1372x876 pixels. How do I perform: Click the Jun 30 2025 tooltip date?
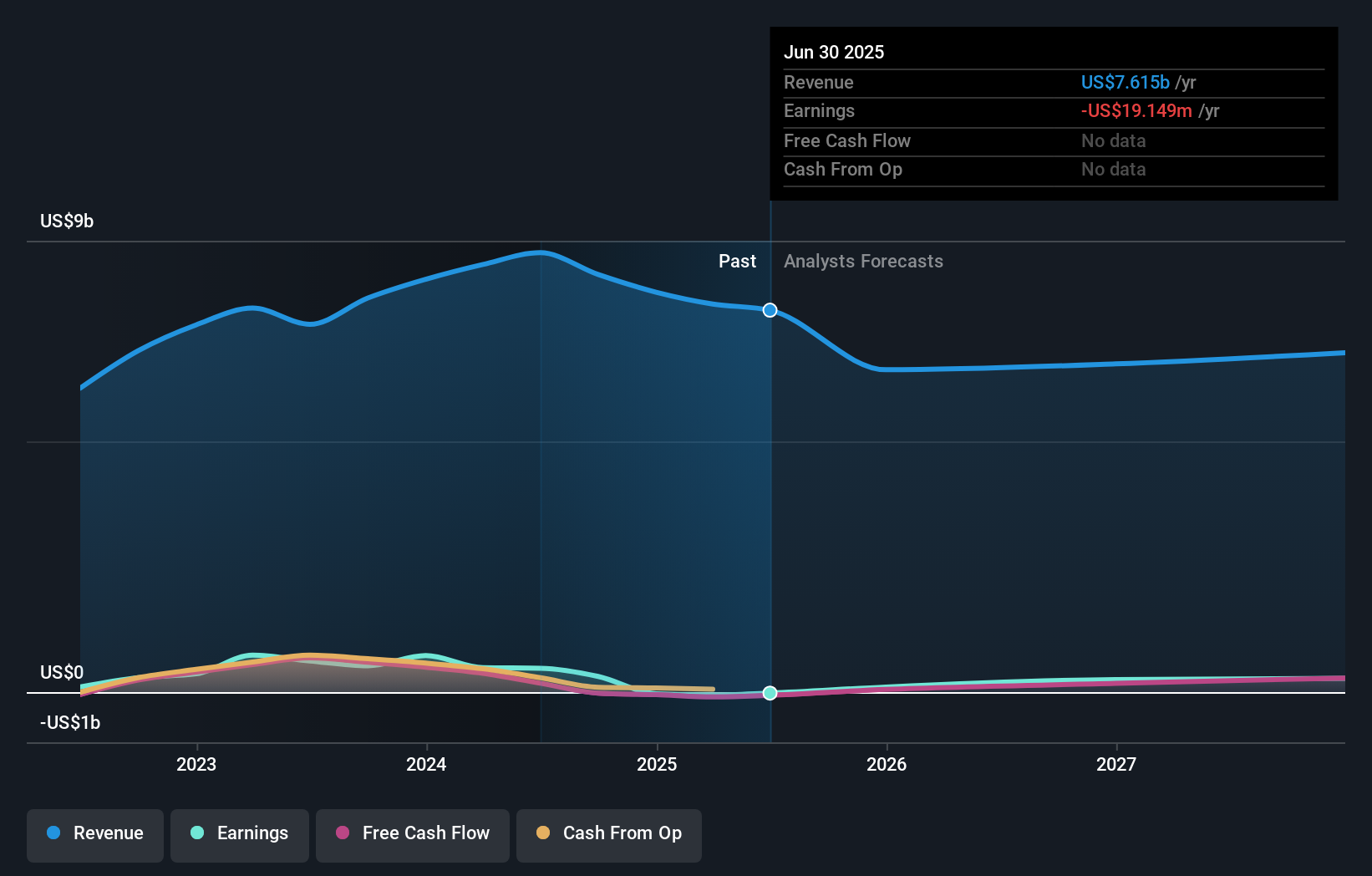click(x=834, y=52)
